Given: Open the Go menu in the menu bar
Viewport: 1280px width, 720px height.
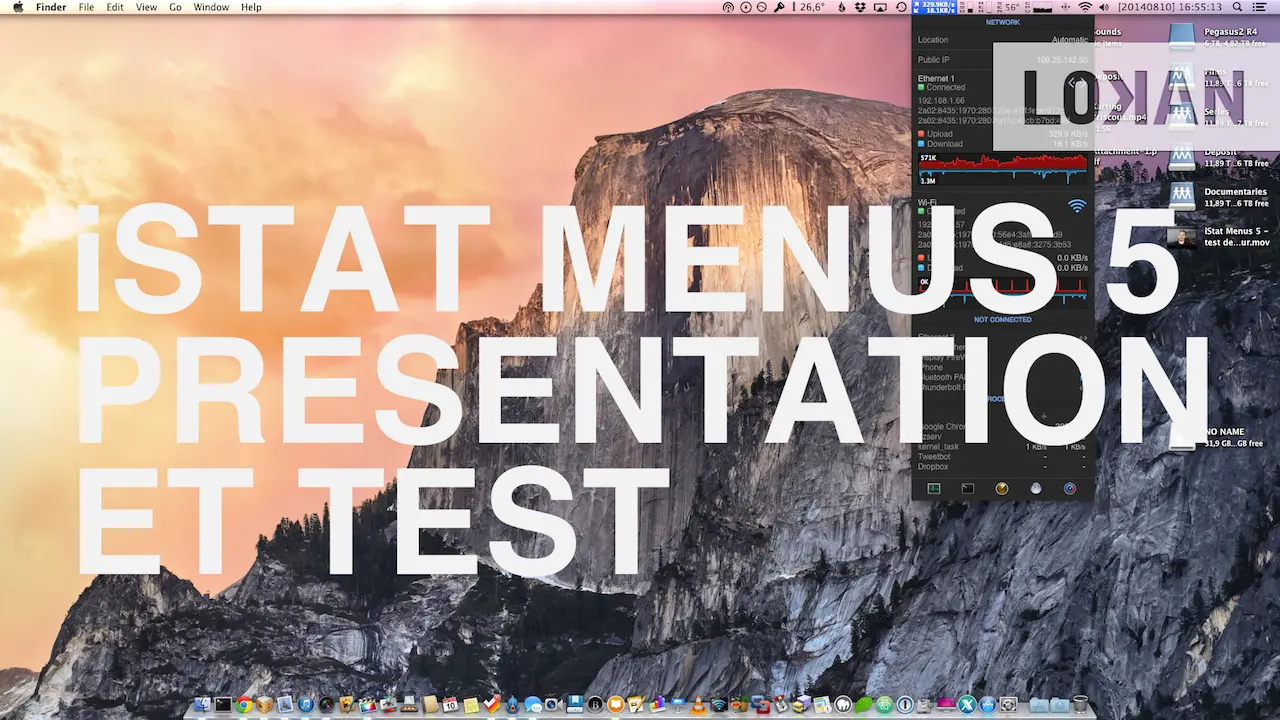Looking at the screenshot, I should pyautogui.click(x=175, y=7).
